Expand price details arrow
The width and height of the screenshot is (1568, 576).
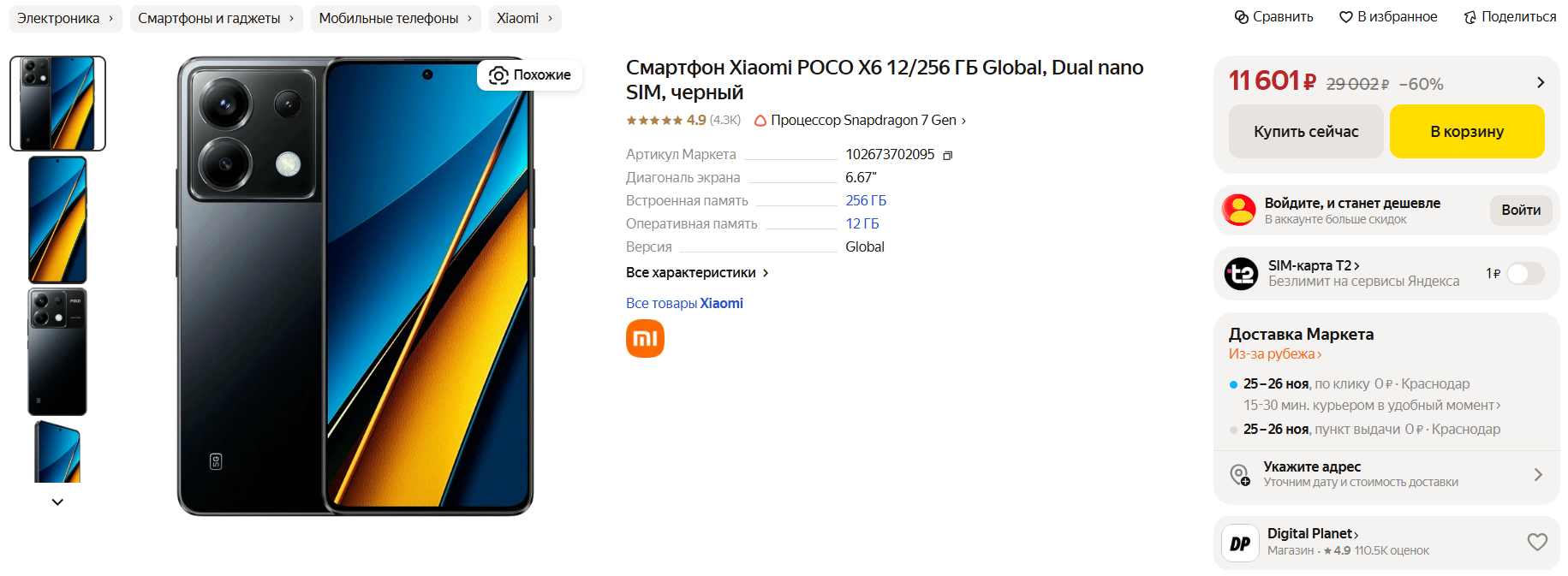1540,82
